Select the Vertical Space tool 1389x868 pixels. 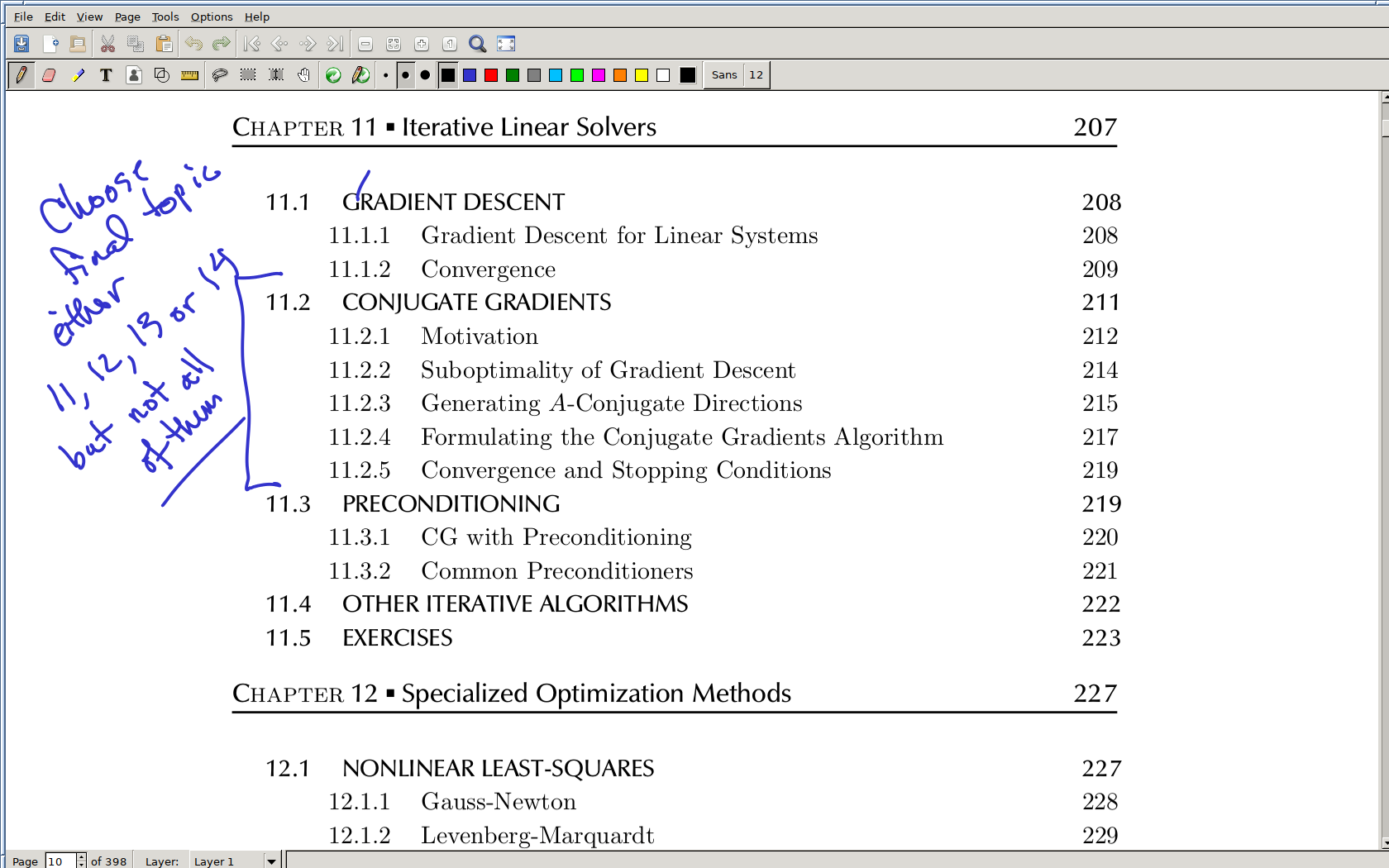click(x=276, y=75)
